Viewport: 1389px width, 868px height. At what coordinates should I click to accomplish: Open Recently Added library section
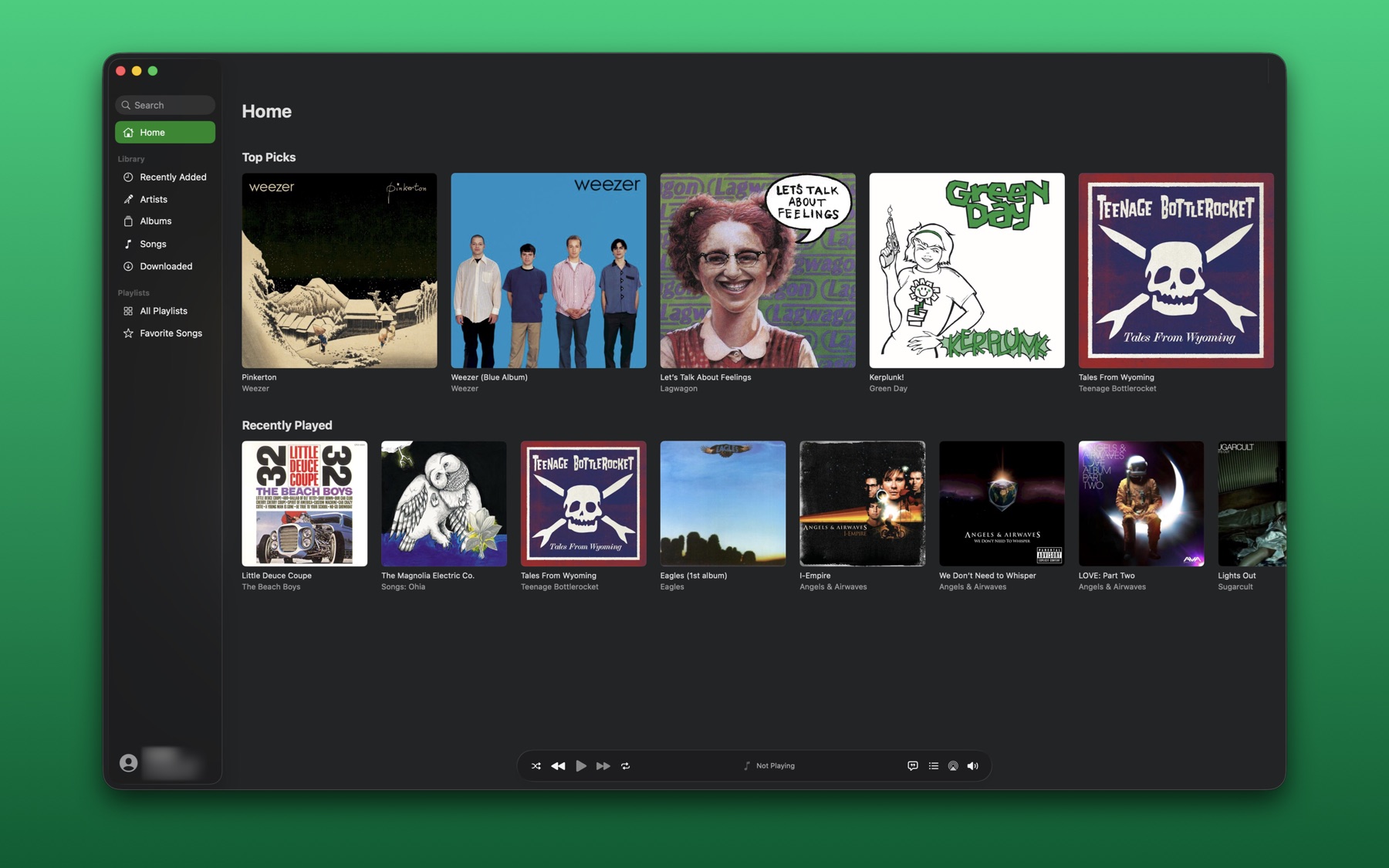165,177
